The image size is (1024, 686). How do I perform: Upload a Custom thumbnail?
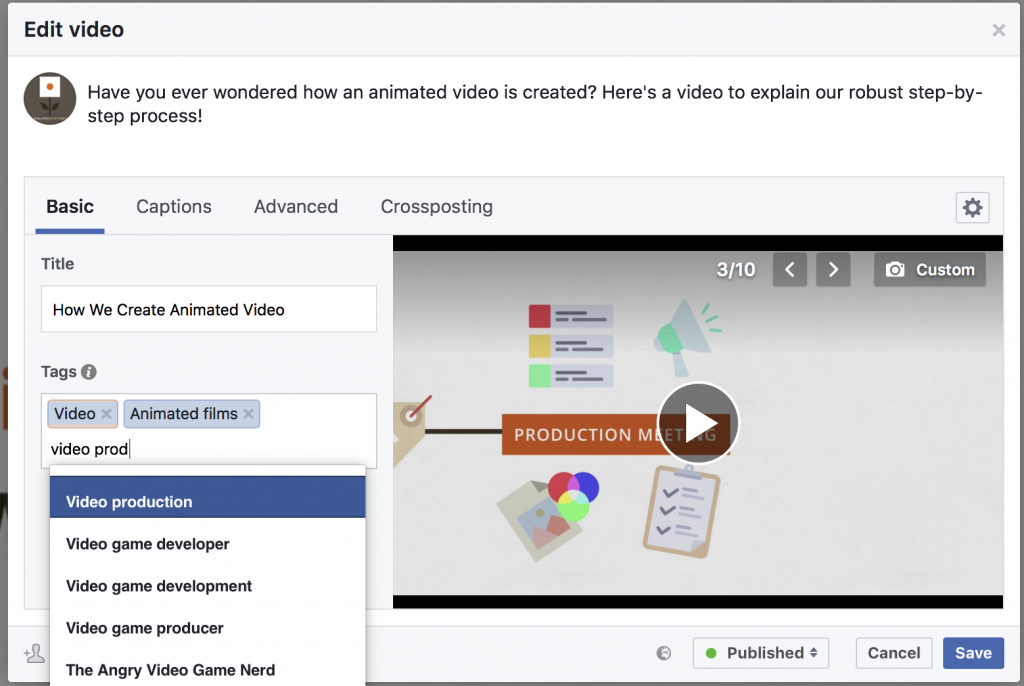pos(930,270)
